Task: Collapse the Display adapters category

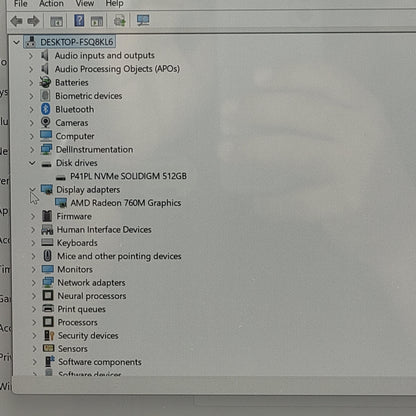Action: pyautogui.click(x=32, y=189)
